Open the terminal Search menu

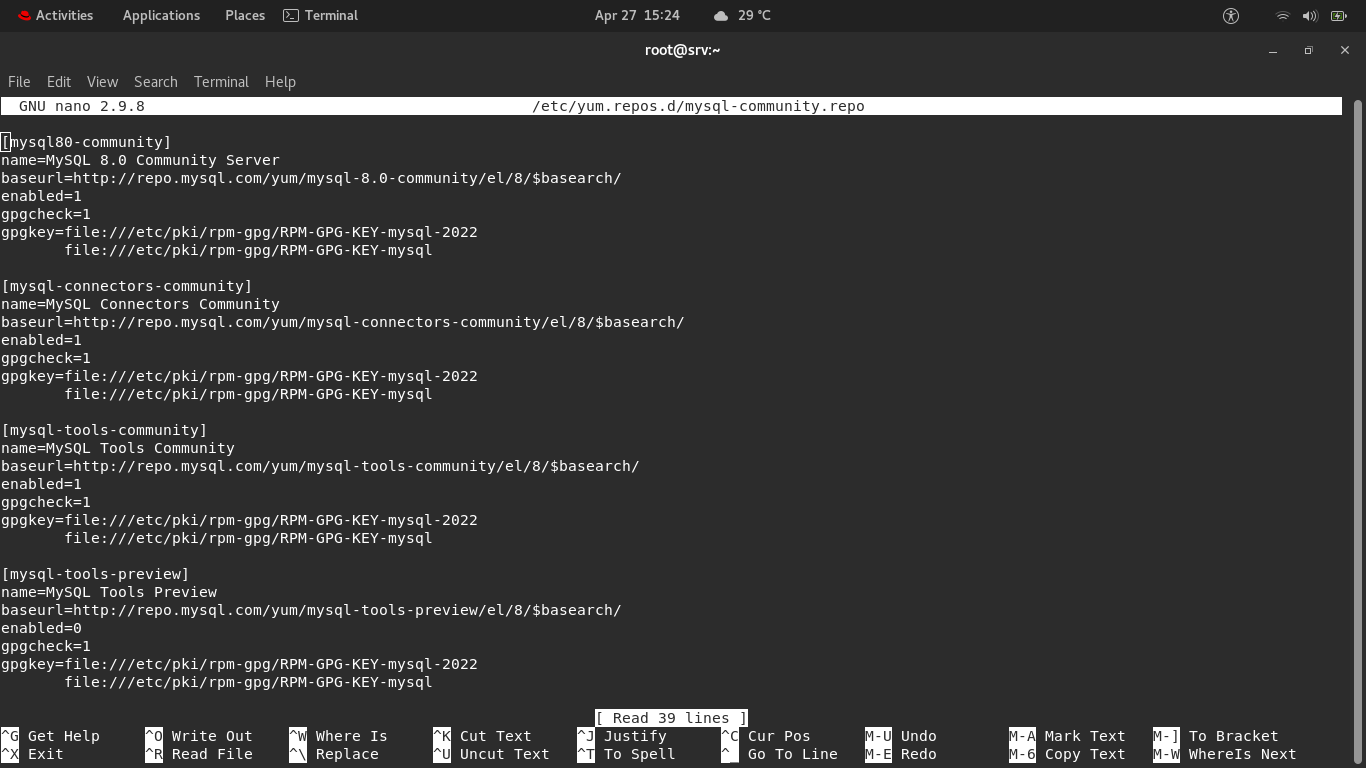point(156,82)
